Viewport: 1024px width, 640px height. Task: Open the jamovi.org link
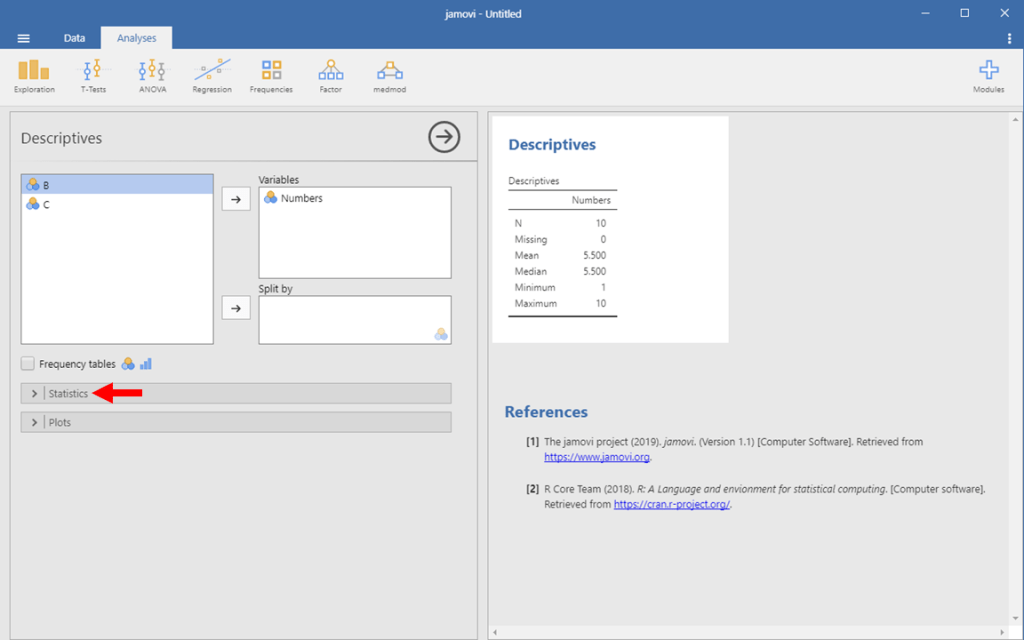click(596, 456)
